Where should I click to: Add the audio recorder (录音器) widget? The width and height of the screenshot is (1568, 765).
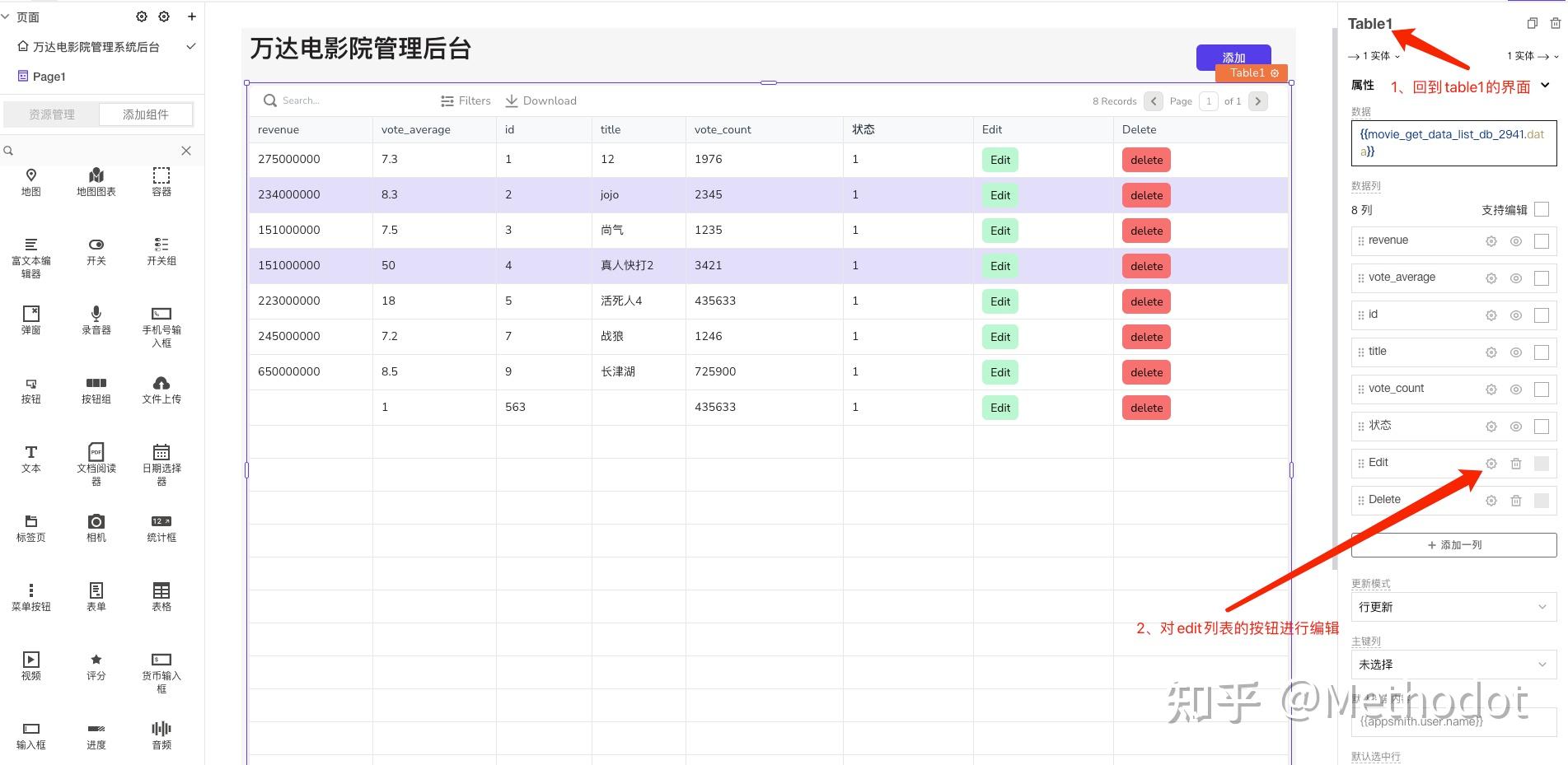click(x=96, y=320)
